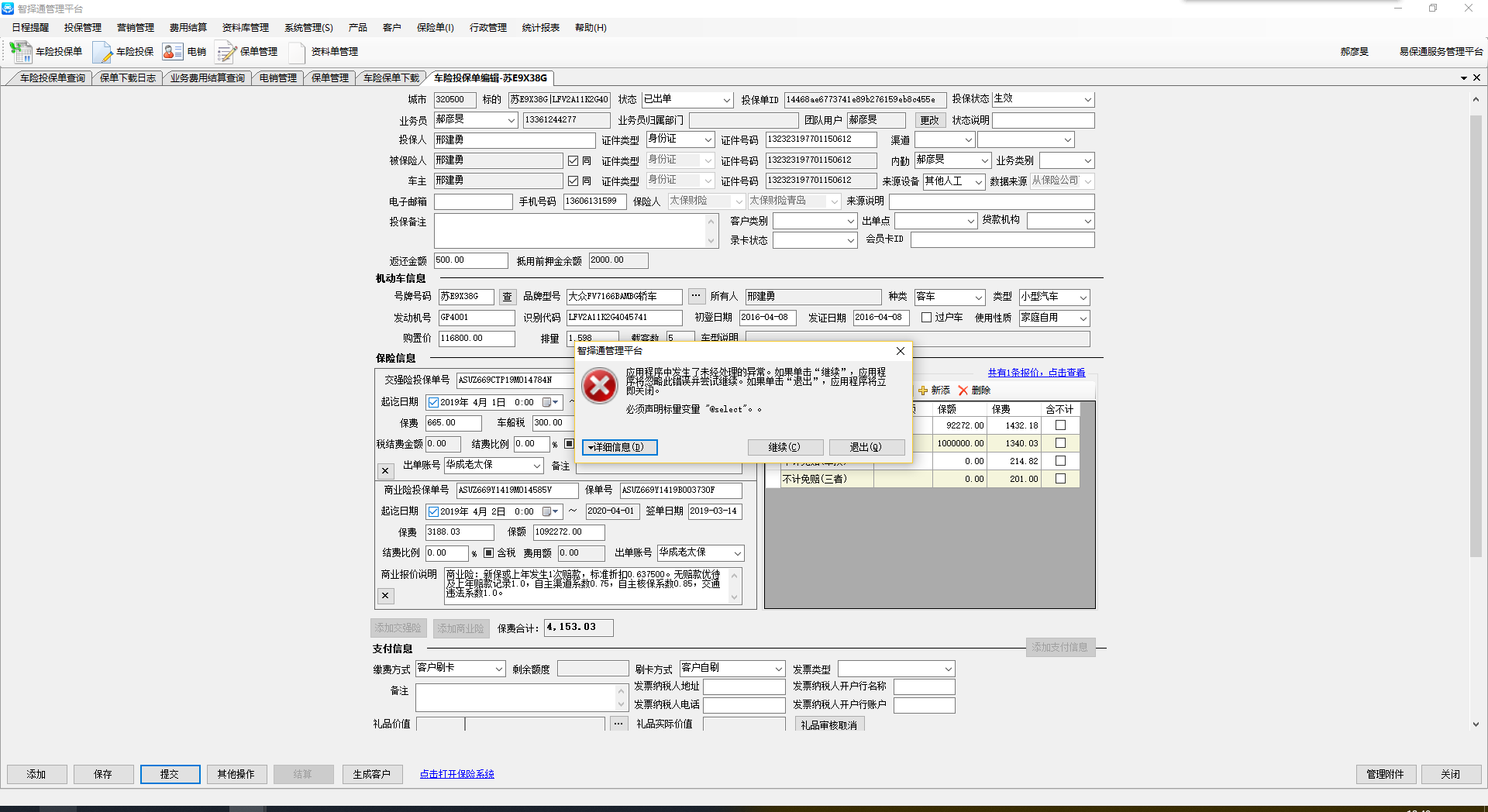Open the 使用性质 家庭自用 dropdown
Screen dimensions: 1488x812
coord(1083,318)
